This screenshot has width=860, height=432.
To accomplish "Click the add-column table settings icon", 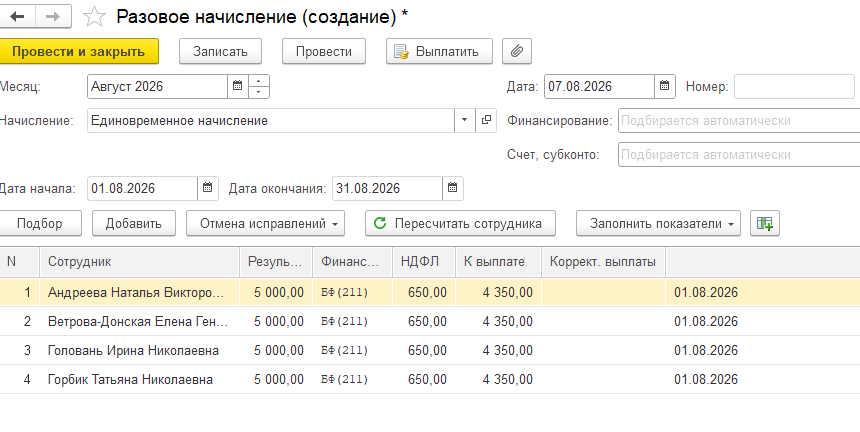I will coord(765,223).
